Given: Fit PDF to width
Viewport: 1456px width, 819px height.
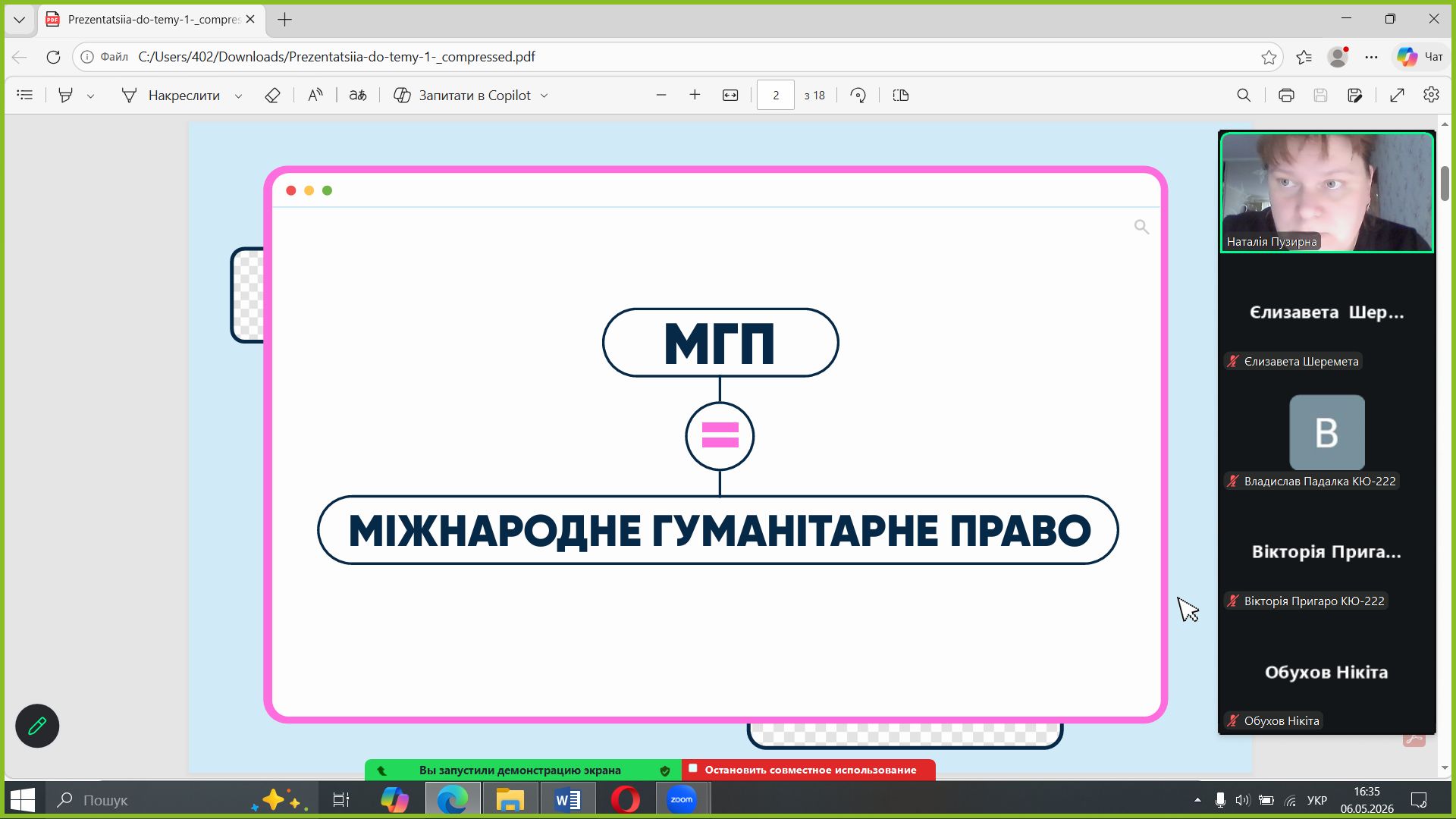Looking at the screenshot, I should pyautogui.click(x=730, y=96).
